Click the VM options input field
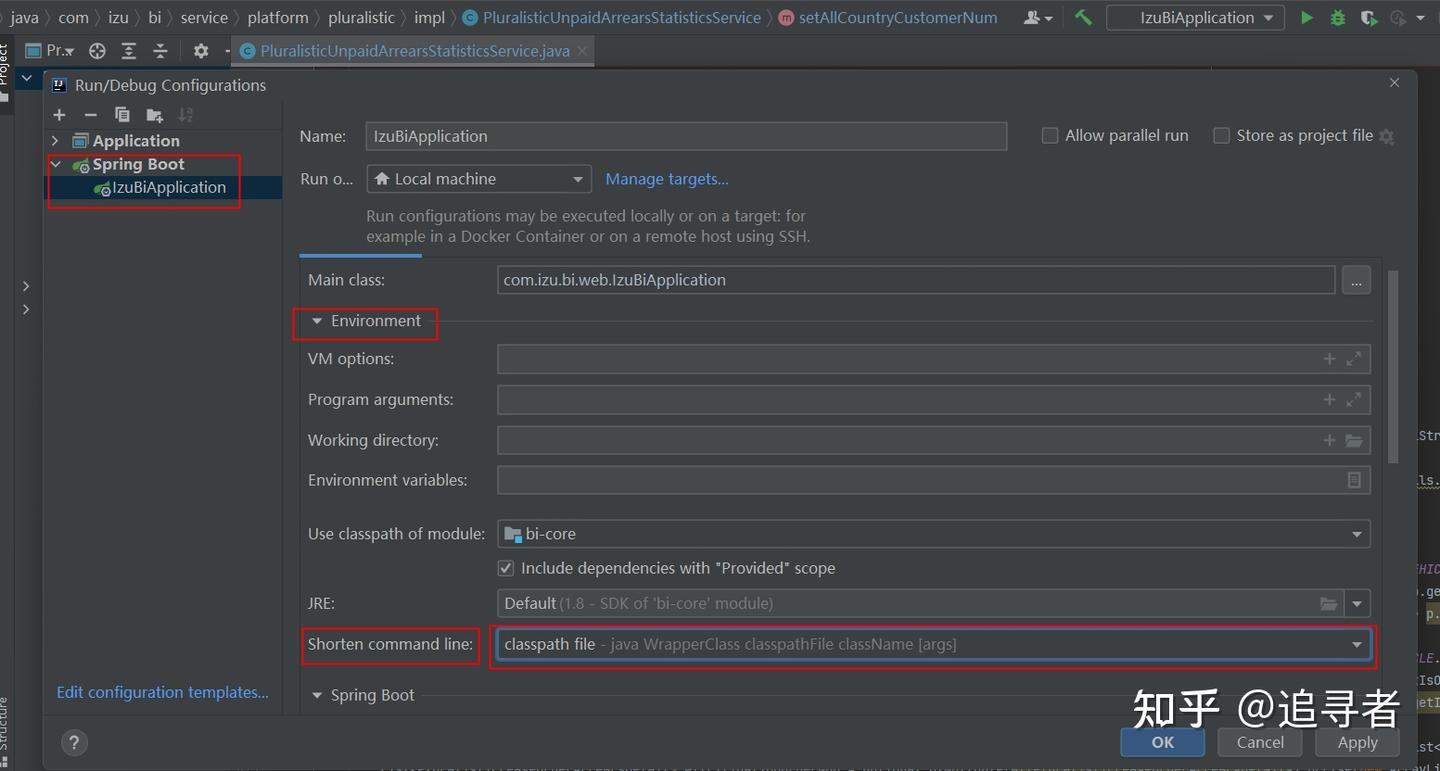This screenshot has height=771, width=1440. [900, 358]
